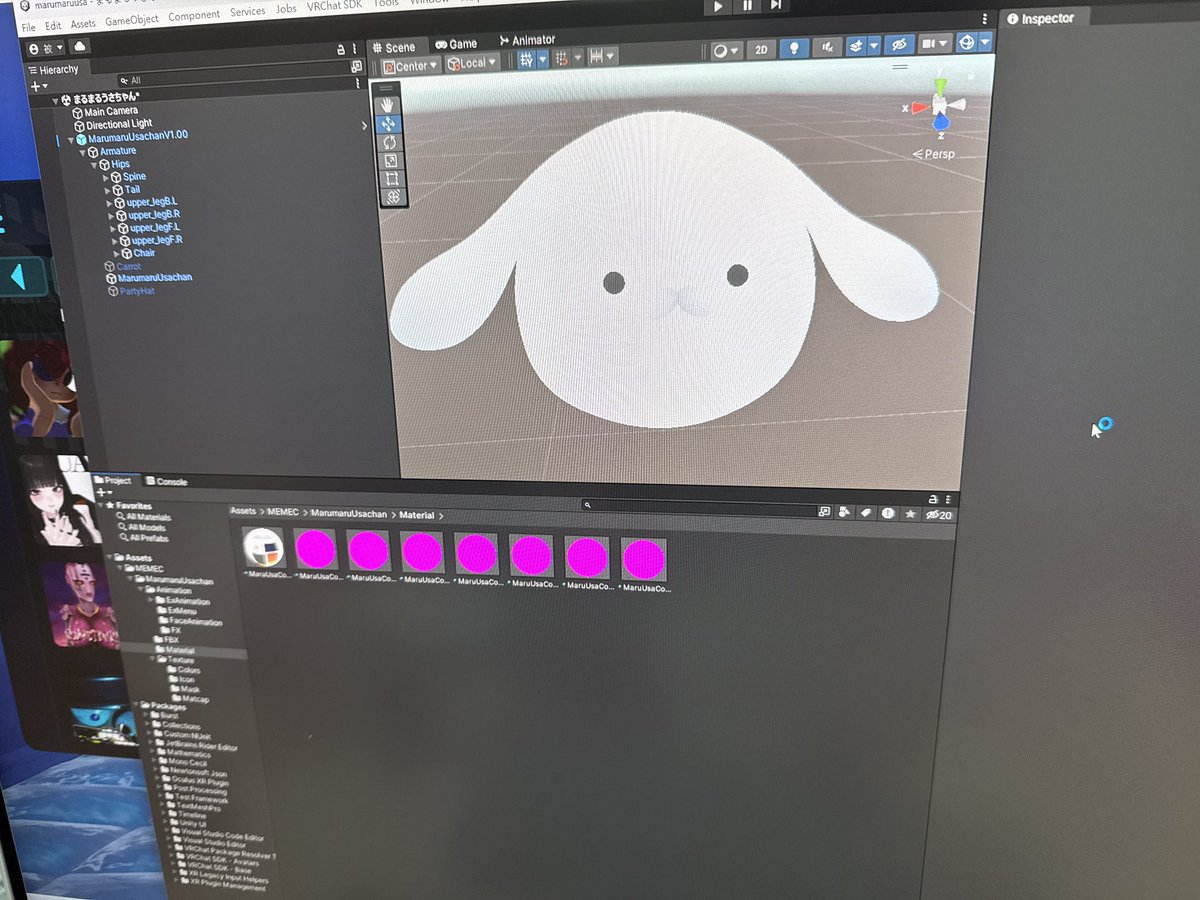Click the Step frame button
This screenshot has height=900, width=1200.
(776, 6)
